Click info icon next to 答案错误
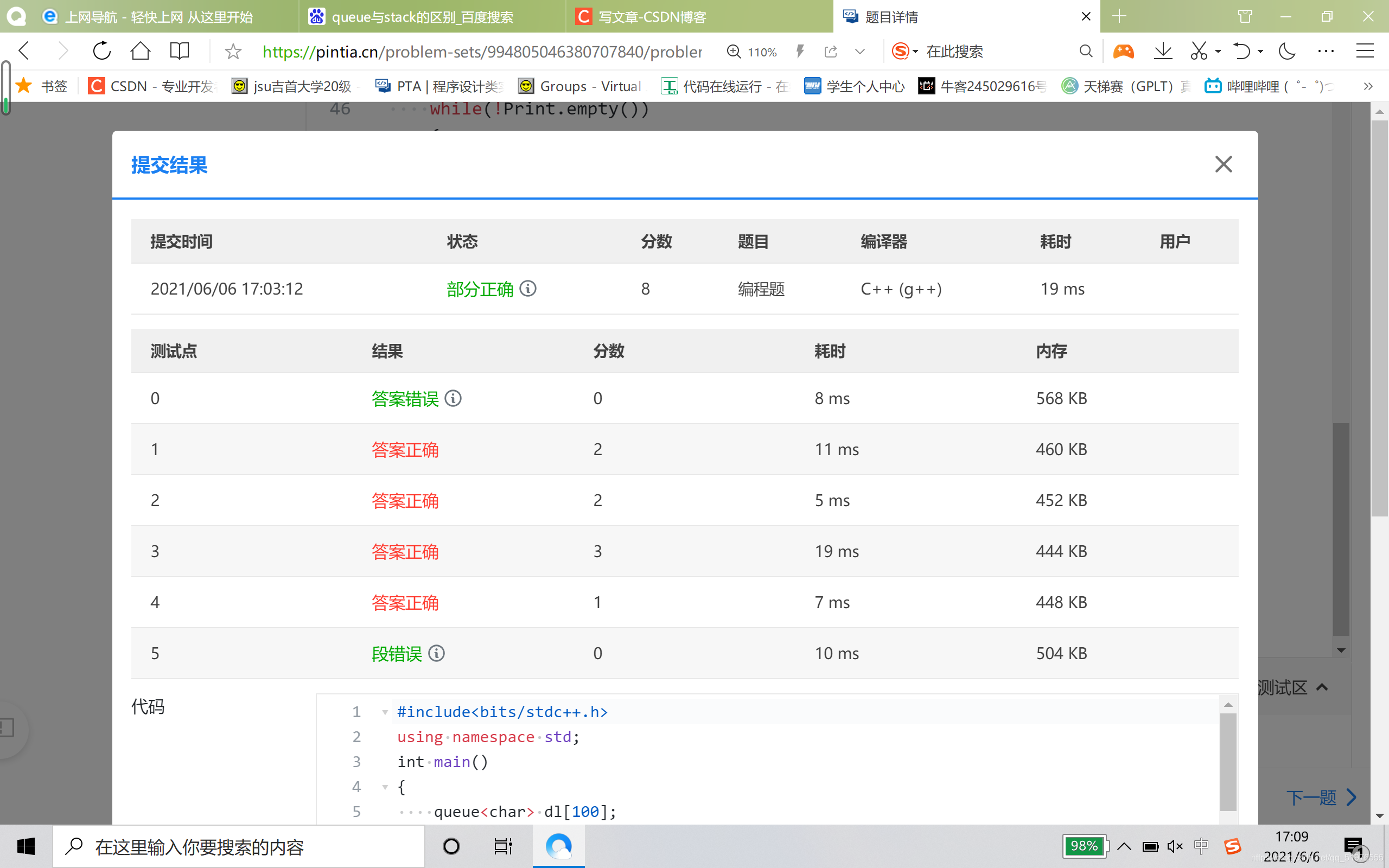Viewport: 1389px width, 868px height. click(x=453, y=398)
